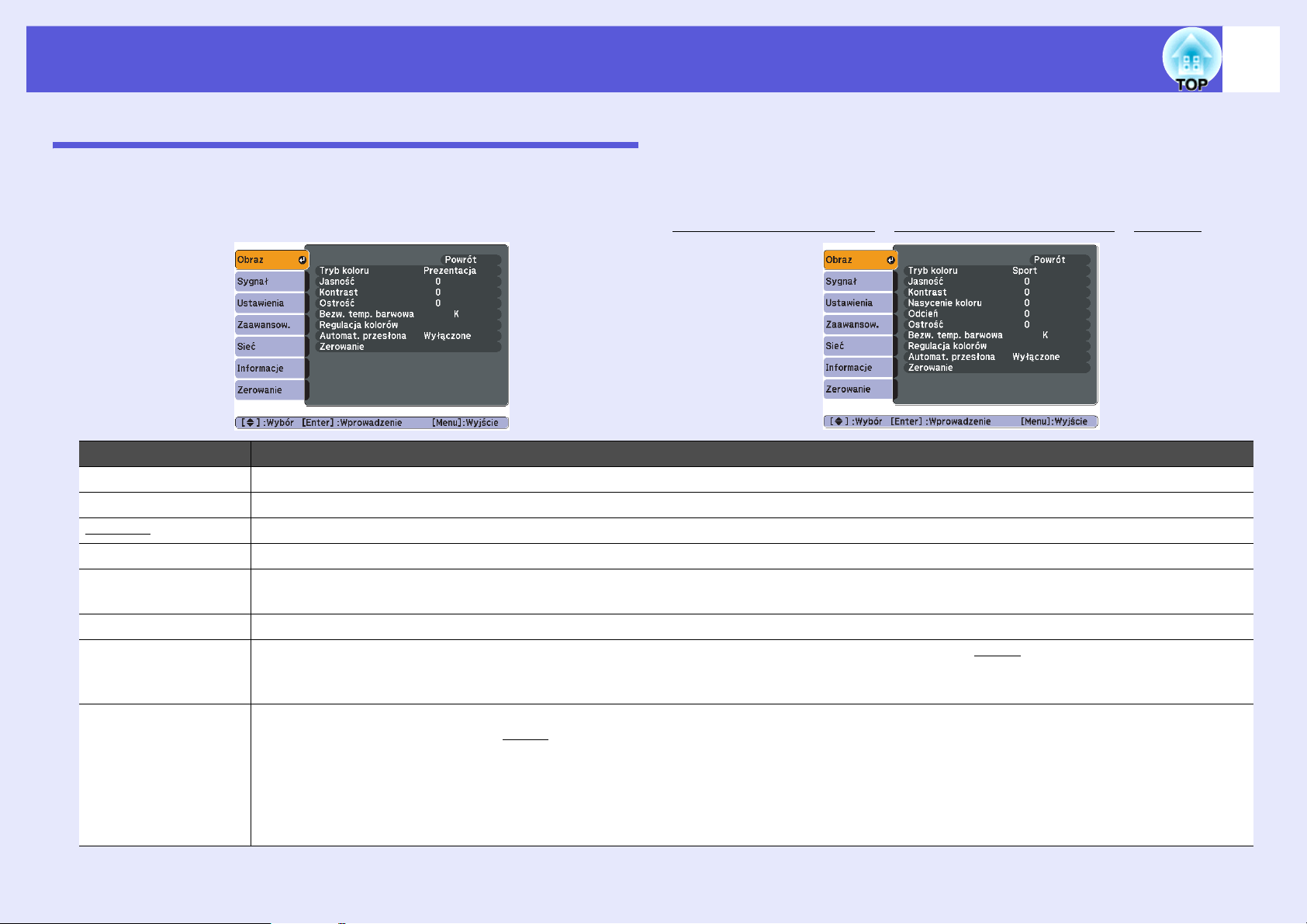Open Zaawansow. tab in the Prezentacja menu
The width and height of the screenshot is (1307, 924).
point(270,325)
